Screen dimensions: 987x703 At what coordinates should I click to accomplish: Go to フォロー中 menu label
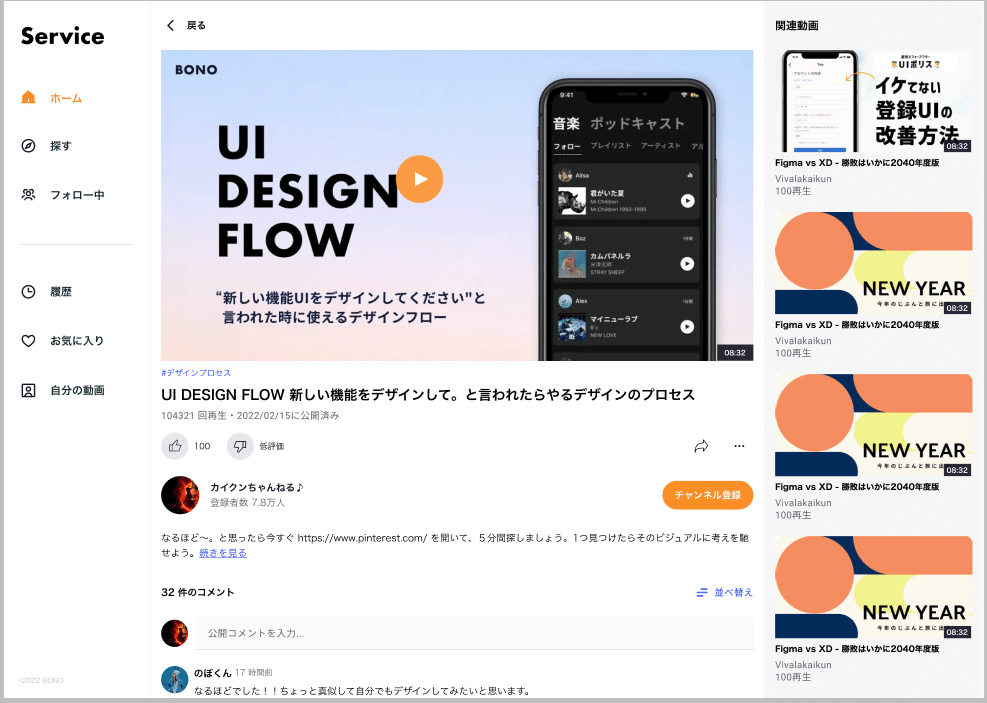point(77,195)
